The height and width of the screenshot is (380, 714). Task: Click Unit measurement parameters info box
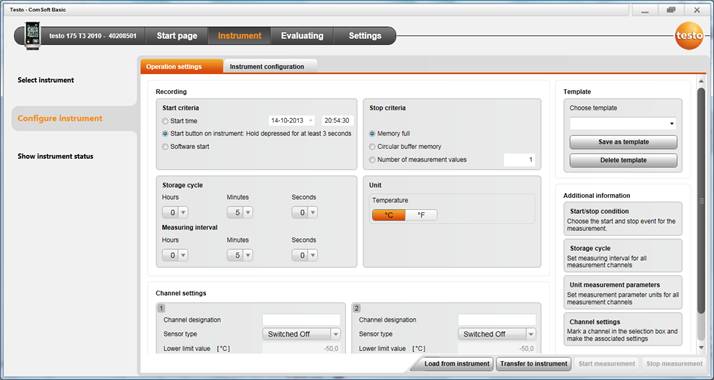tap(623, 293)
